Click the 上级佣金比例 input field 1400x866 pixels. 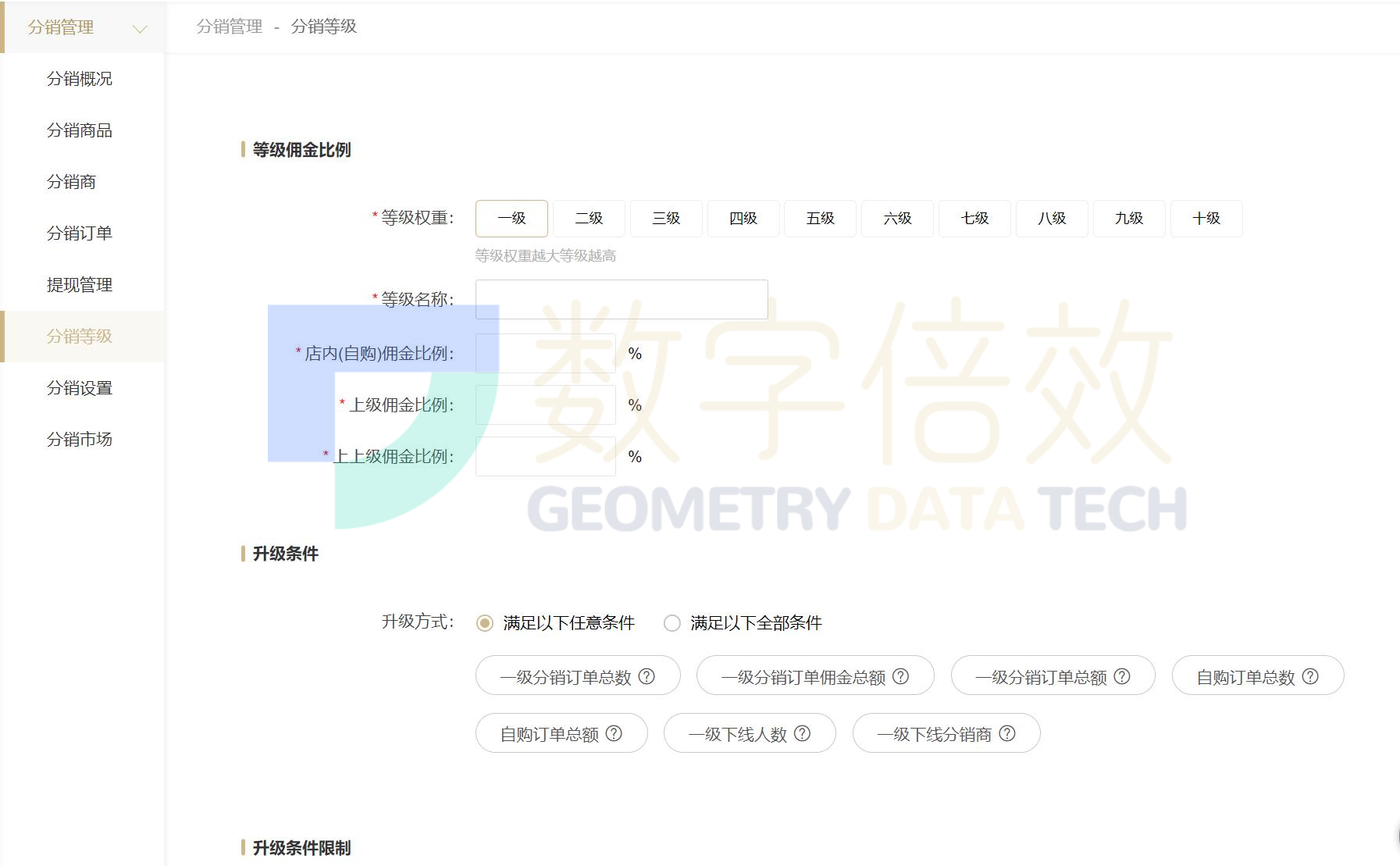point(544,404)
